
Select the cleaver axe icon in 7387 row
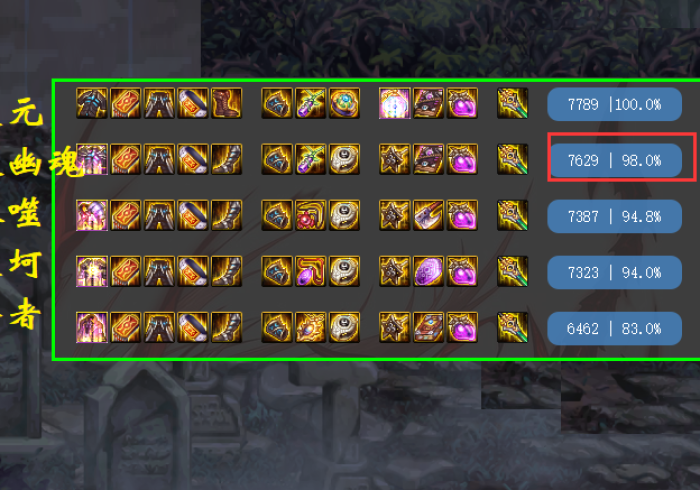428,215
